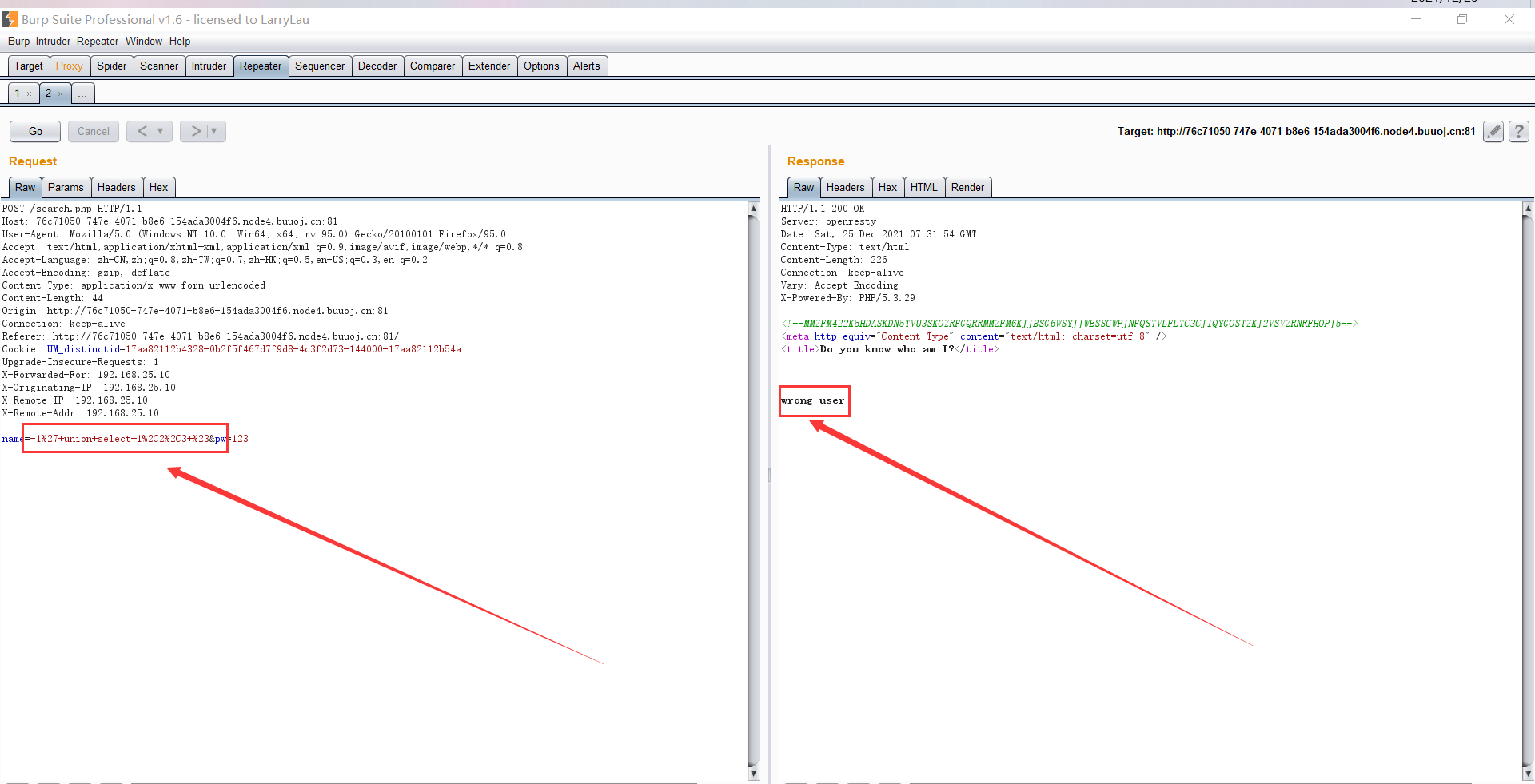Expand the forward history dropdown arrow
Image resolution: width=1535 pixels, height=784 pixels.
click(x=214, y=131)
